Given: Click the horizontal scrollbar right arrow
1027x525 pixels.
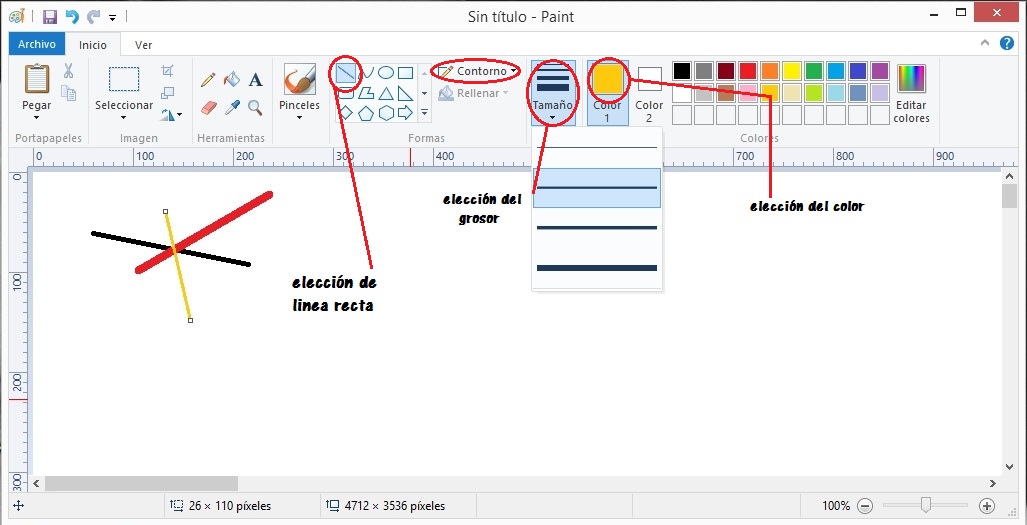Looking at the screenshot, I should coord(994,483).
